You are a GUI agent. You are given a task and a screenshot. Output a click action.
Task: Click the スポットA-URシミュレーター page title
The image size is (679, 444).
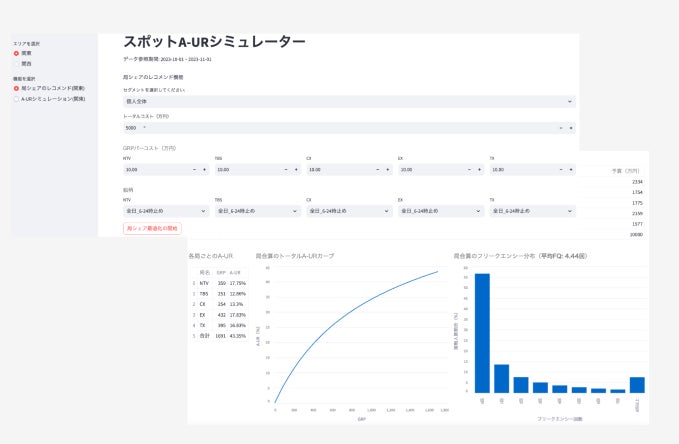[x=214, y=42]
